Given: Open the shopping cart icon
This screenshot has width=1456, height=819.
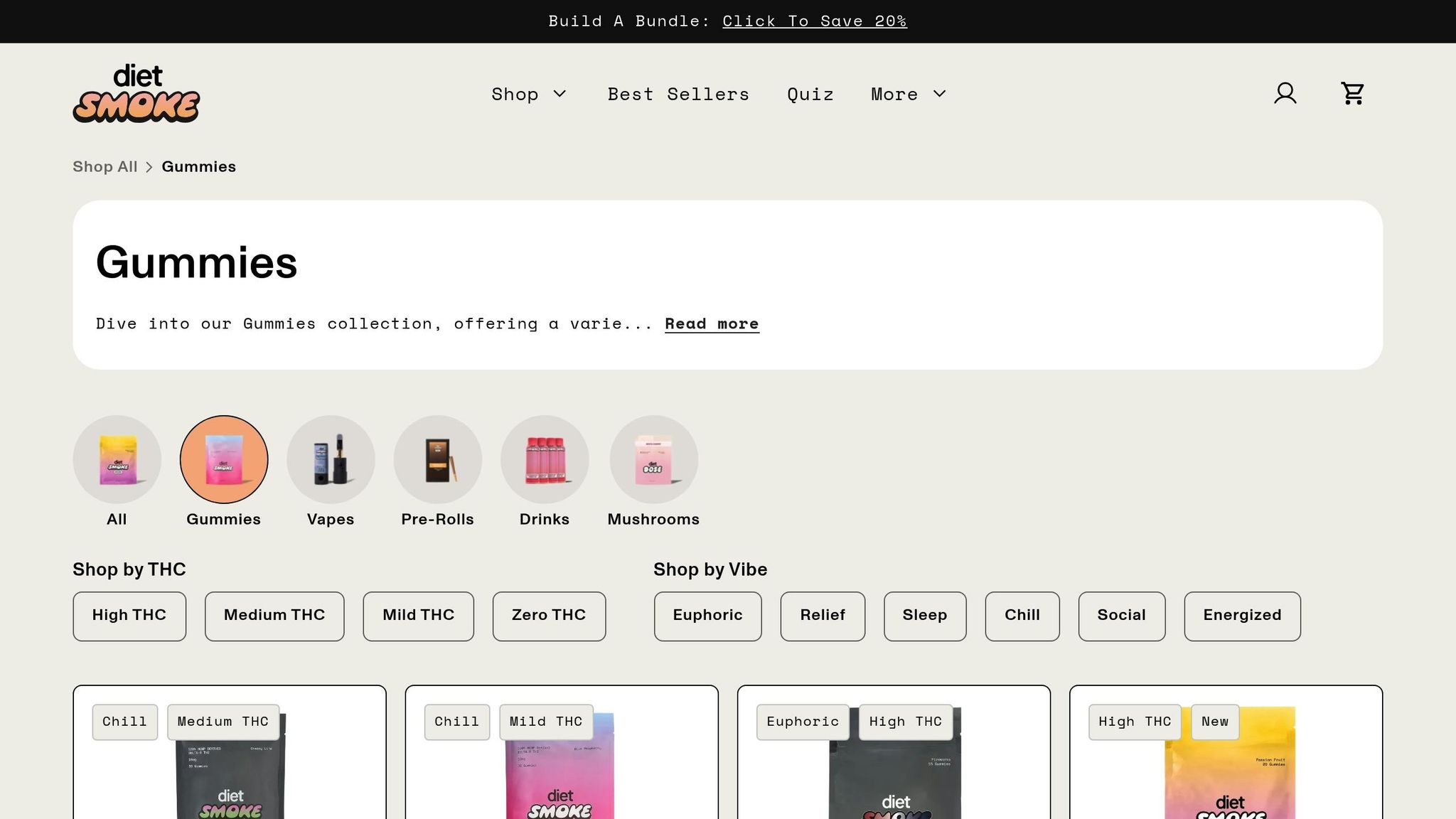Looking at the screenshot, I should [x=1352, y=93].
